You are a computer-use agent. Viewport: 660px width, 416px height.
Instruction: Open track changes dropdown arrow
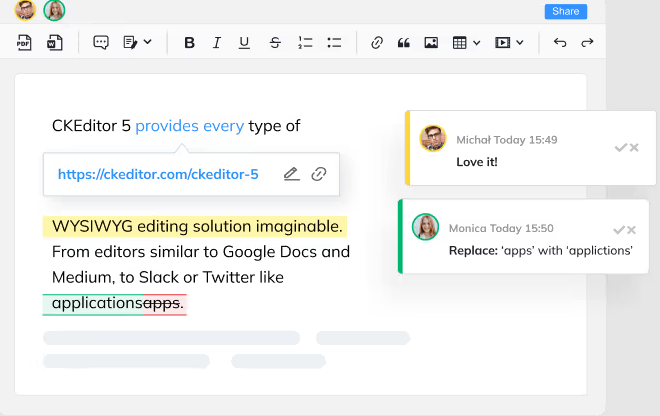[x=147, y=42]
